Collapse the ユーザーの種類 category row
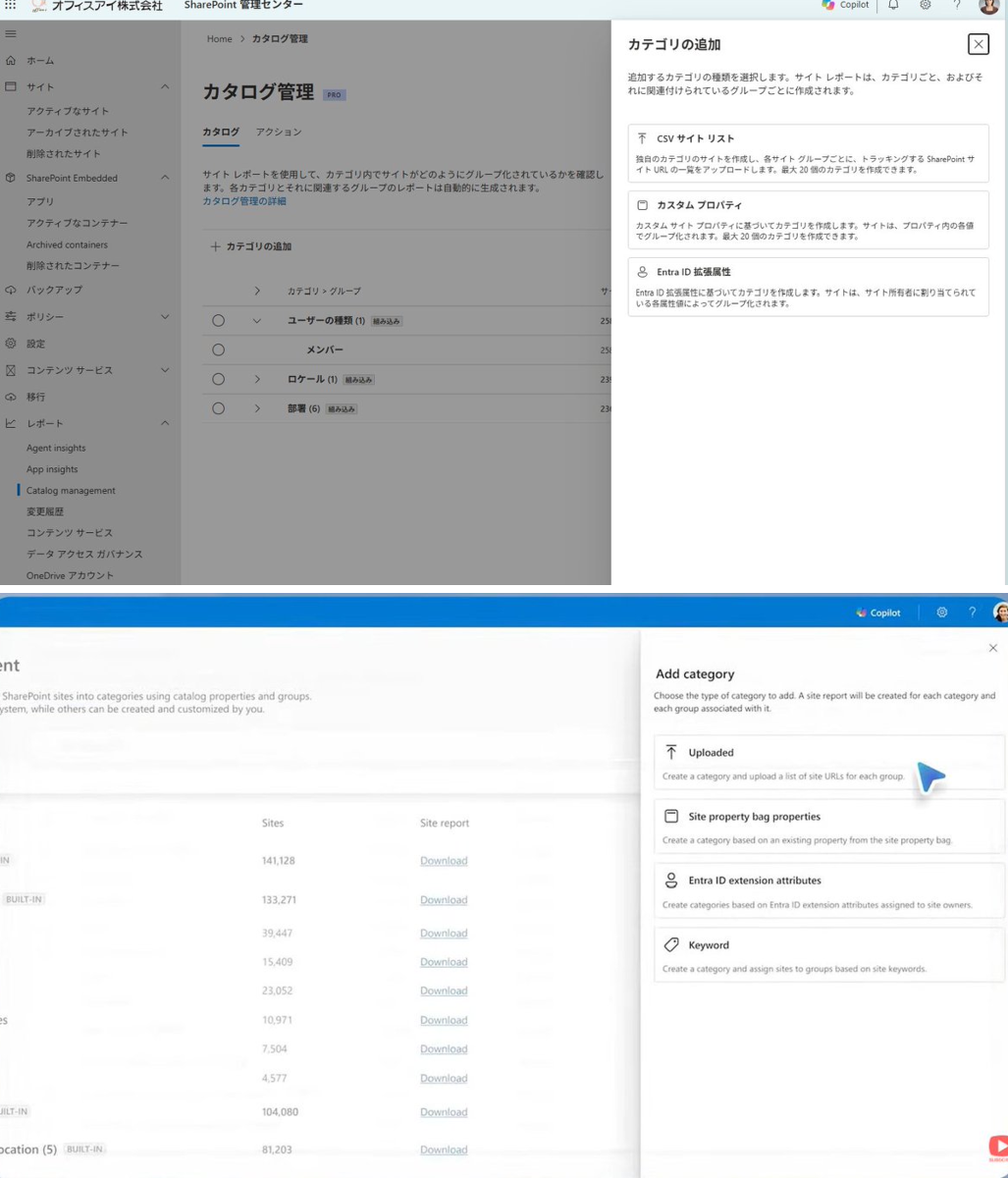The image size is (1008, 1178). [257, 321]
